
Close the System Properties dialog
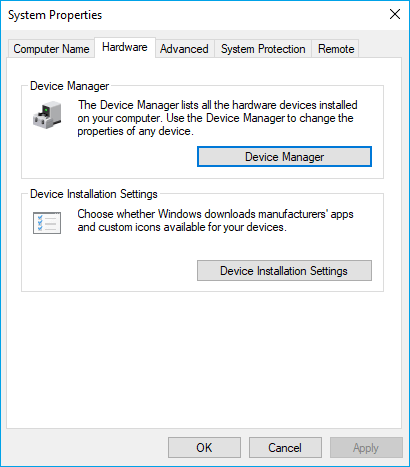tap(395, 14)
